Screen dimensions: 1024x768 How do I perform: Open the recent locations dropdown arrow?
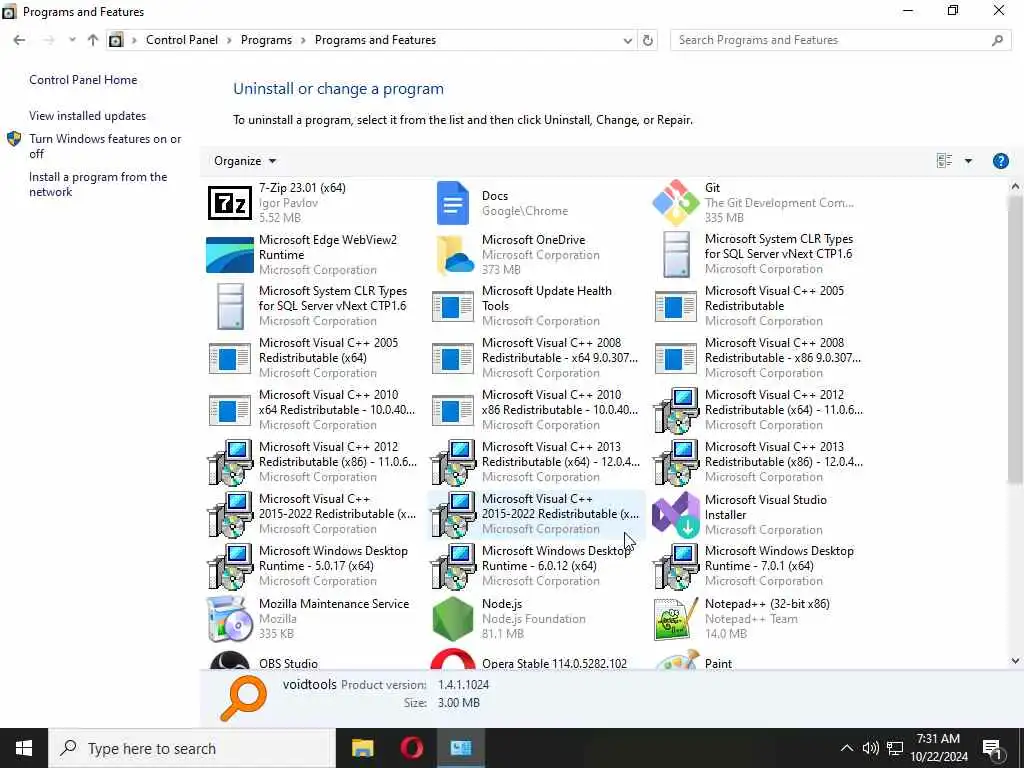coord(72,40)
